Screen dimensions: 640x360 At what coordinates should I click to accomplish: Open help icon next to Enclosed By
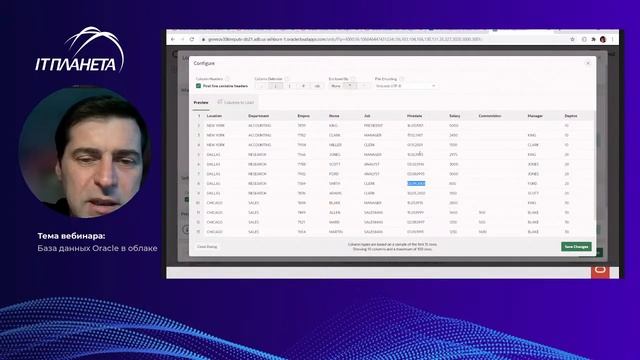[x=353, y=79]
